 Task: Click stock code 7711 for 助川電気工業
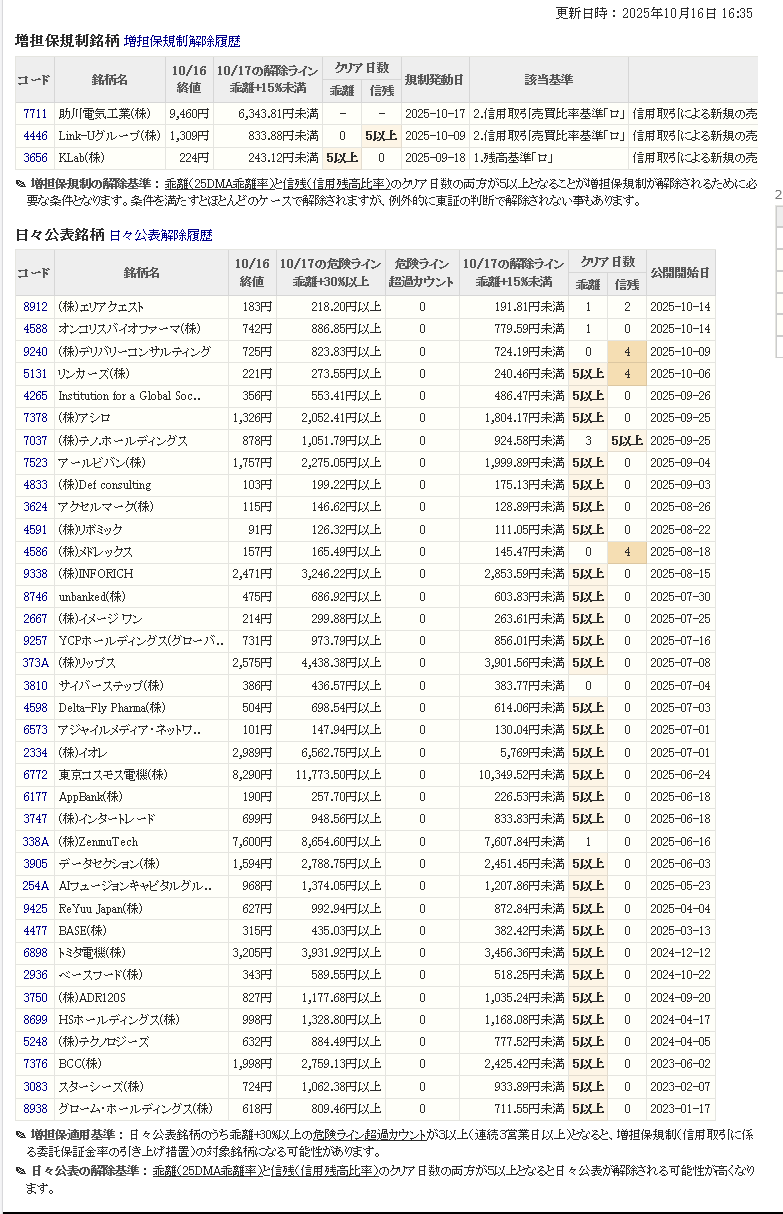coord(35,114)
